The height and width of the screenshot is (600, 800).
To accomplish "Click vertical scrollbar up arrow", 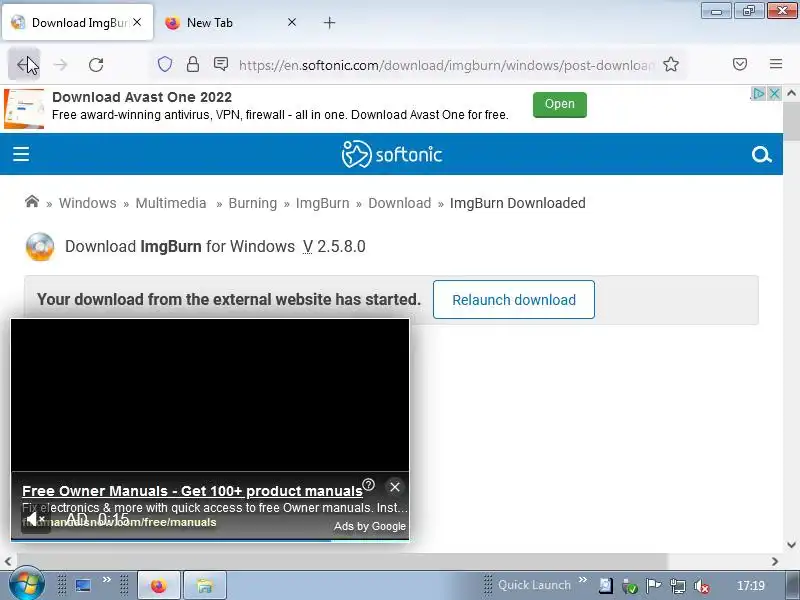I will pos(791,93).
